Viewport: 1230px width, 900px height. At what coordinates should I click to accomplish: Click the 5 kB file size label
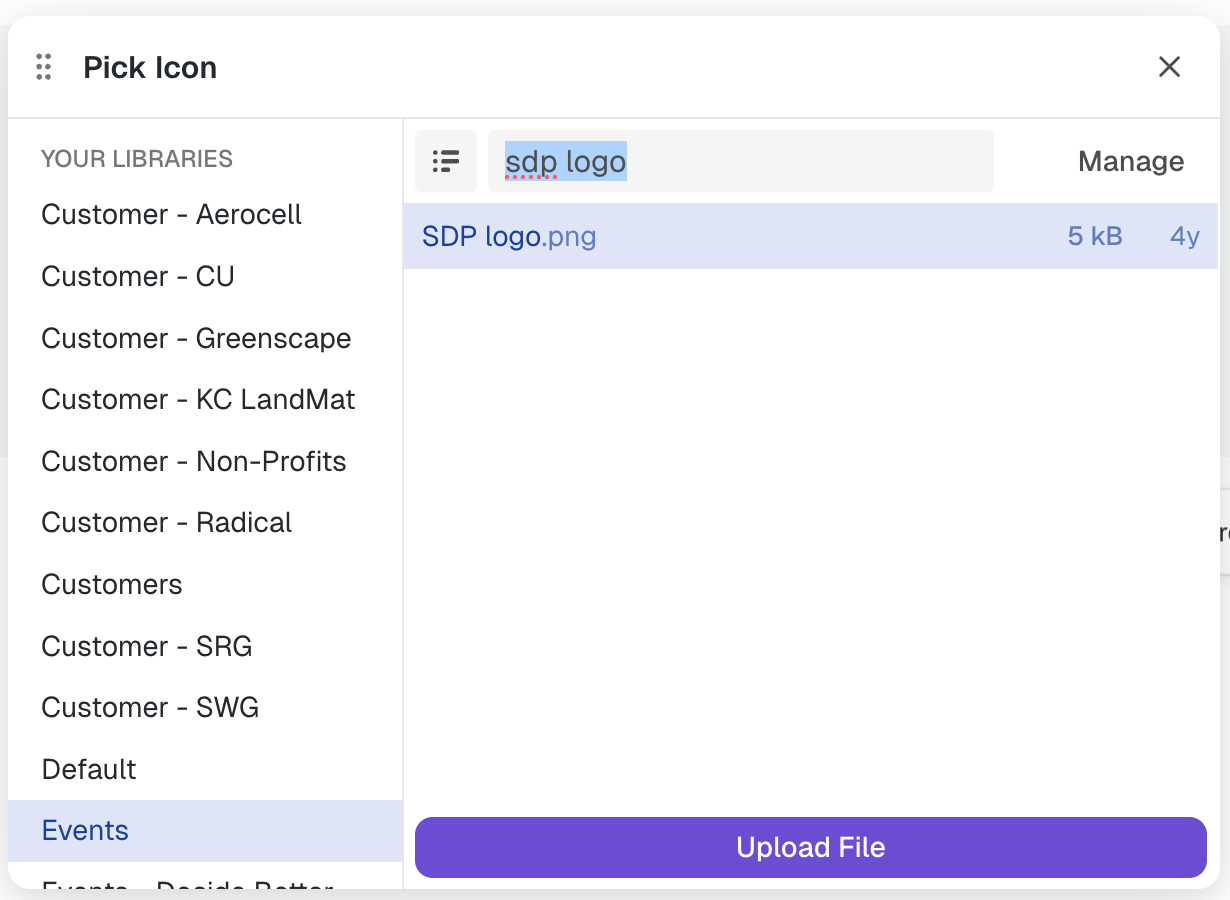(x=1095, y=236)
